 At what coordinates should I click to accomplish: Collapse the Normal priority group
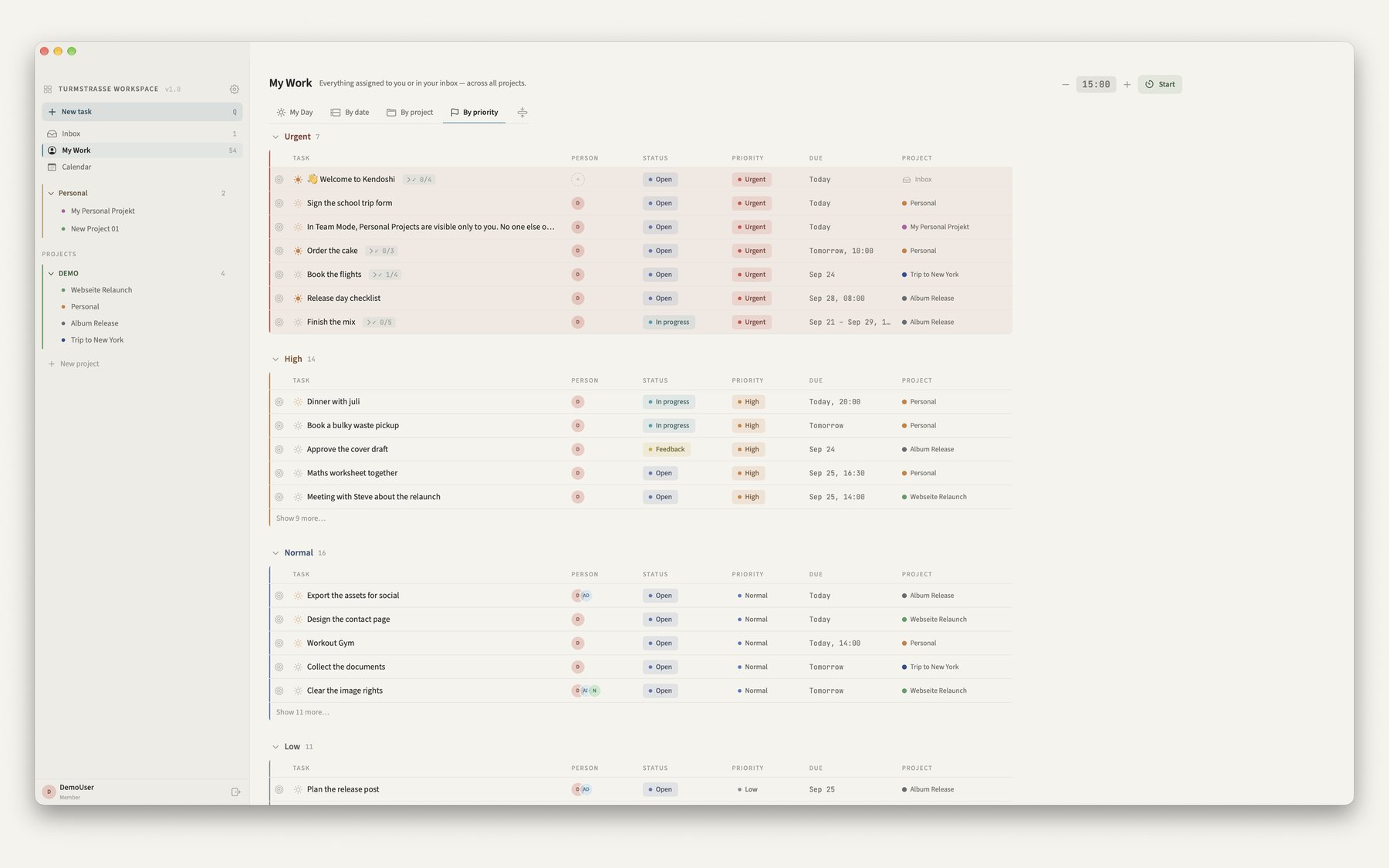coord(275,553)
